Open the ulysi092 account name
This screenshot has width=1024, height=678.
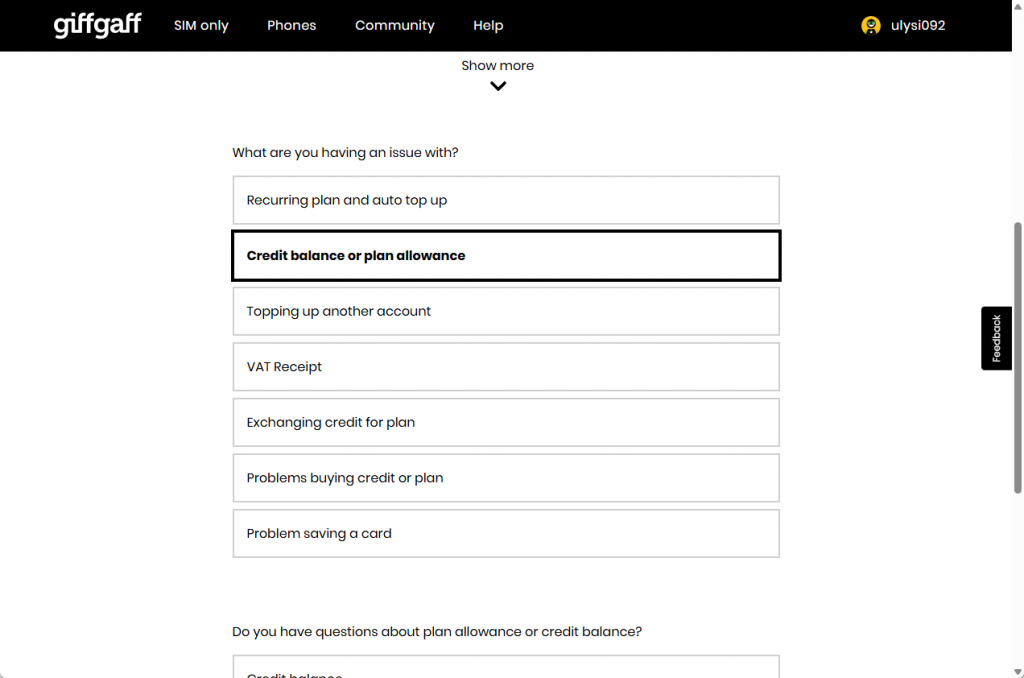coord(918,25)
